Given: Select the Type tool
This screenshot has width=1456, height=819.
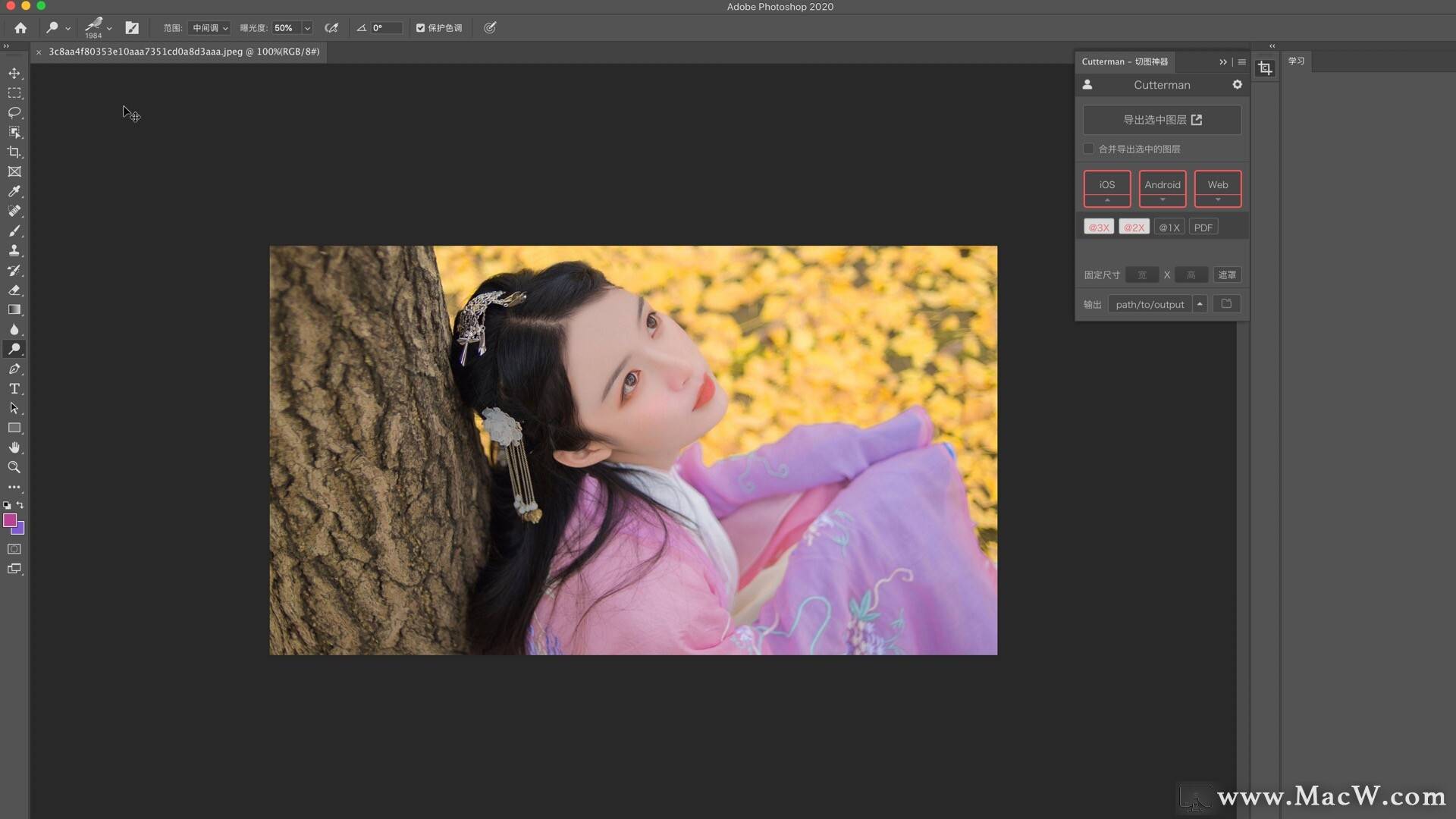Looking at the screenshot, I should [x=14, y=389].
